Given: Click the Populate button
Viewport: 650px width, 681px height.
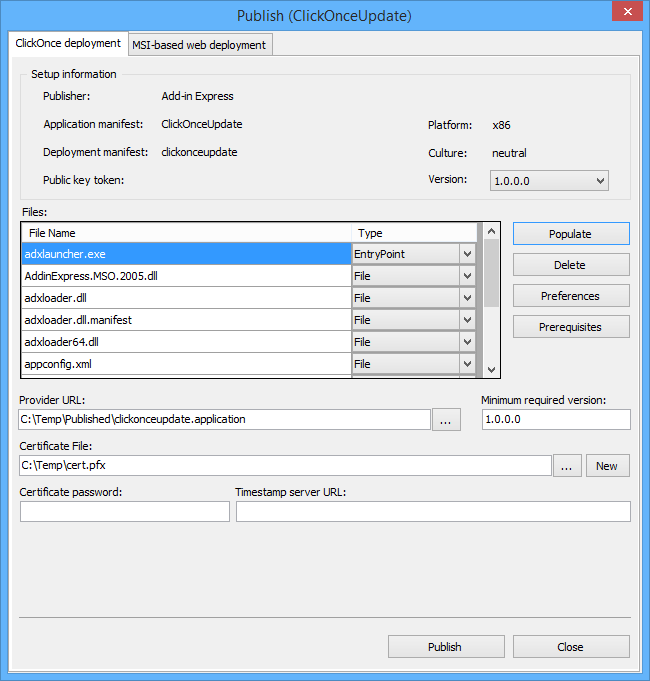Looking at the screenshot, I should pyautogui.click(x=570, y=234).
